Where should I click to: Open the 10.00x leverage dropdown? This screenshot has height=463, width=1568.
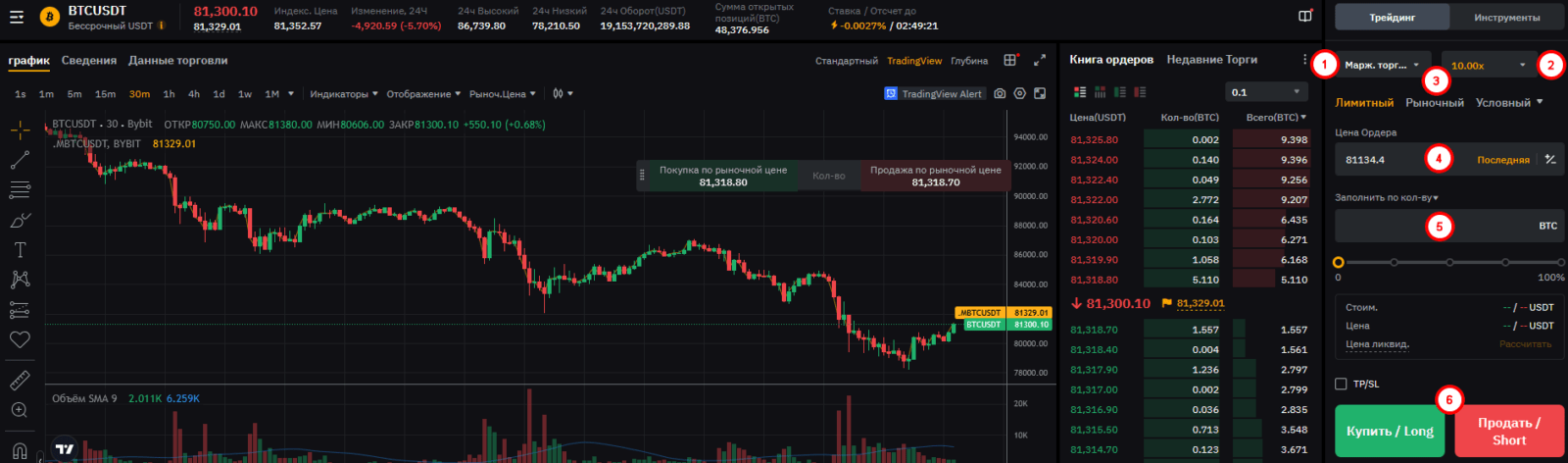[x=1488, y=66]
